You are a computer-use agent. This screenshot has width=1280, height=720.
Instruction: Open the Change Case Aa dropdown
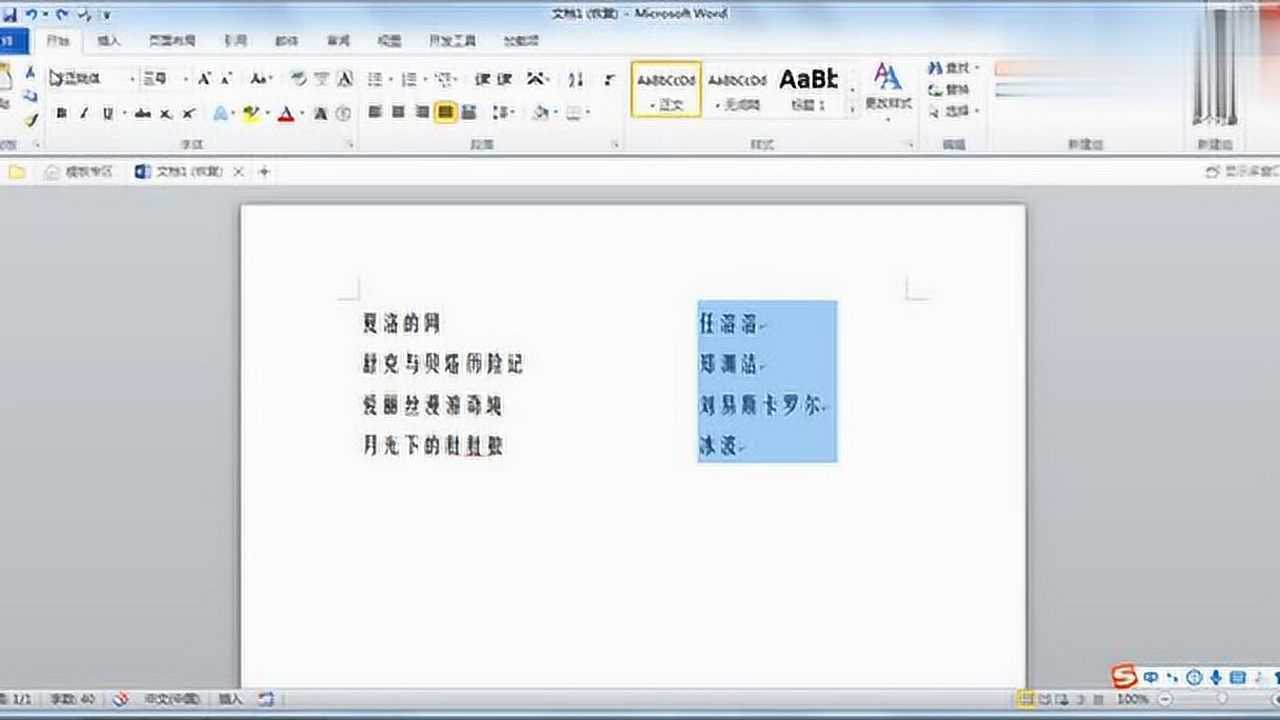(260, 78)
